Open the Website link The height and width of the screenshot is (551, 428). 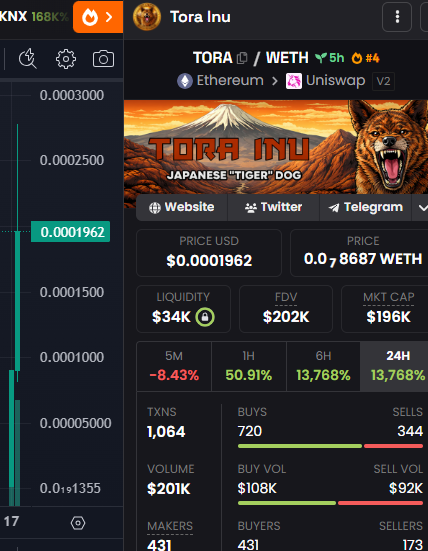click(182, 207)
